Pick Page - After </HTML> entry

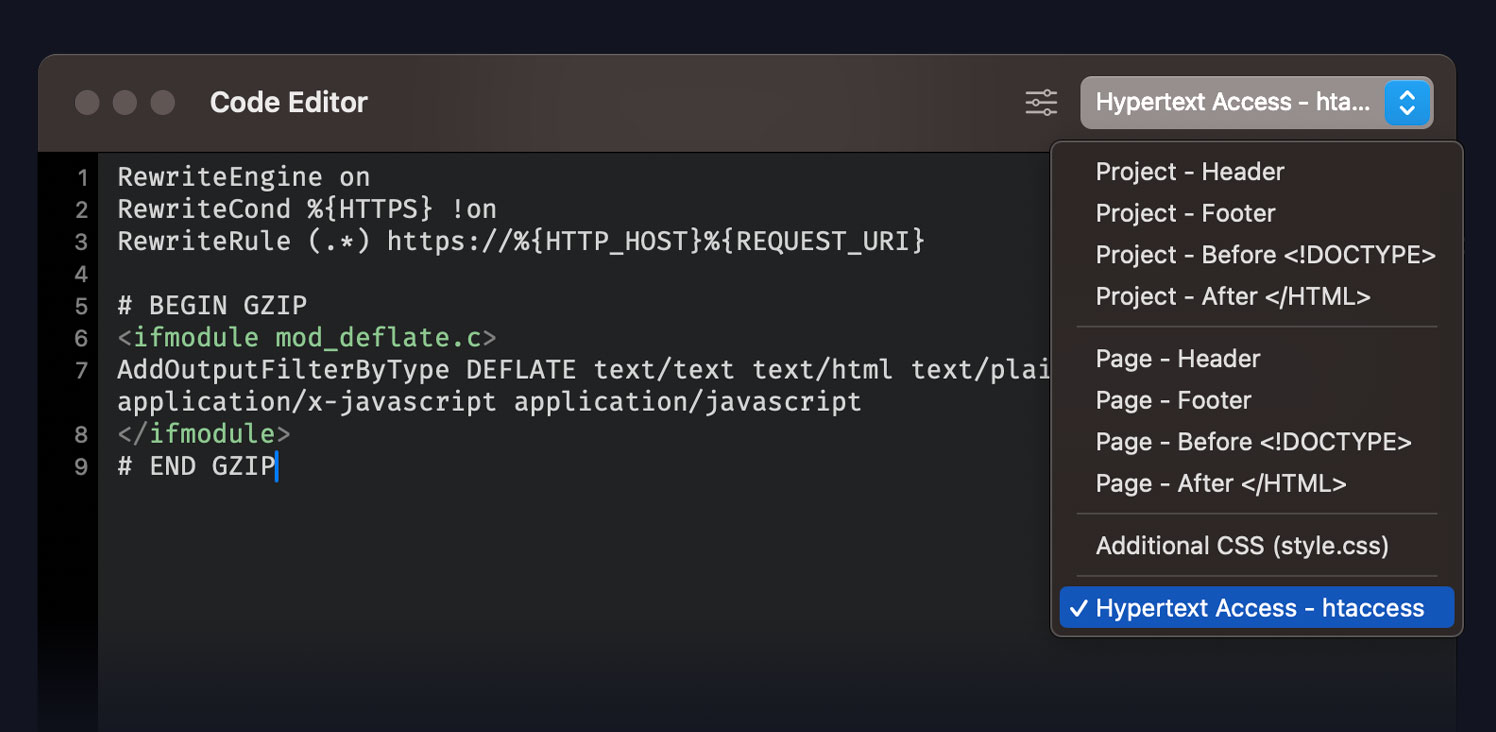tap(1220, 484)
